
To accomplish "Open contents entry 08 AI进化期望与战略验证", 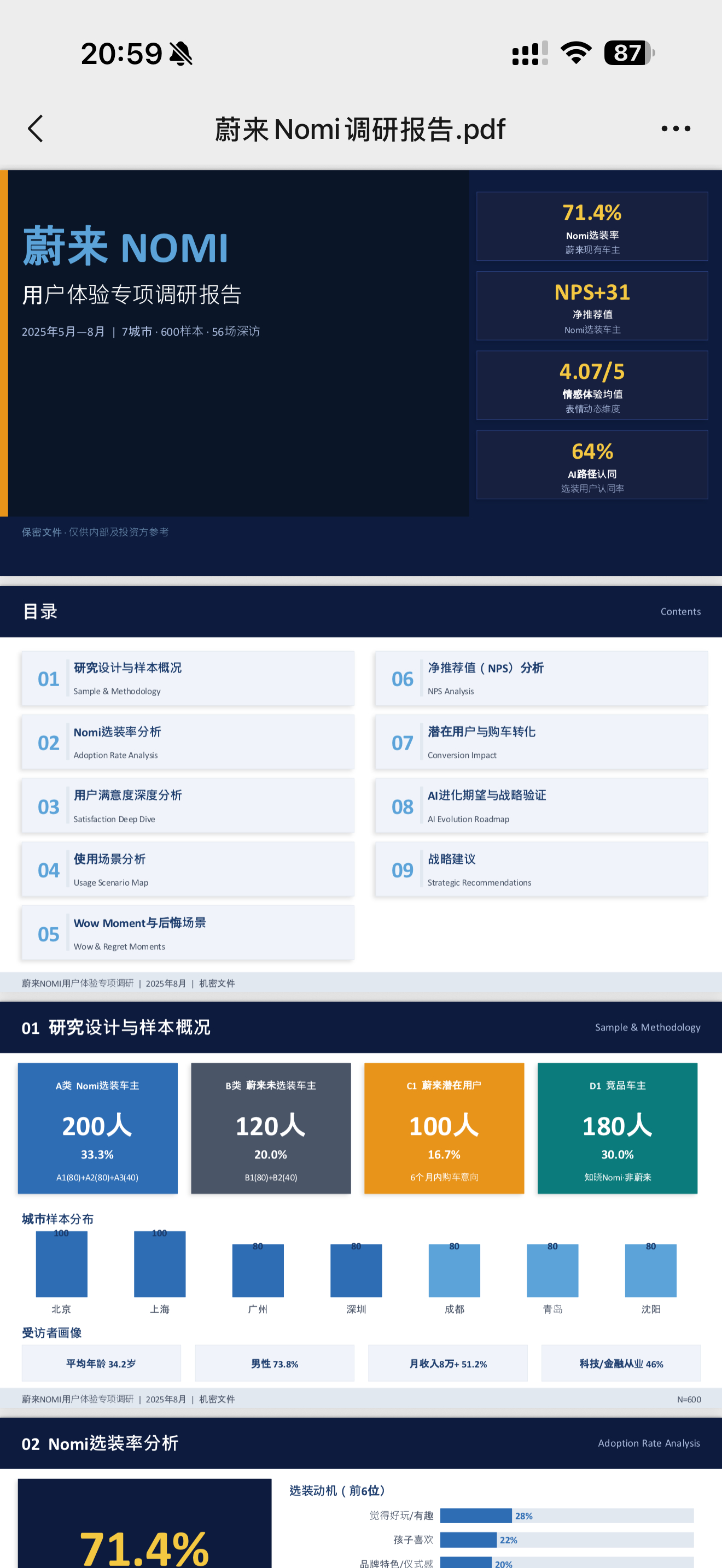I will pyautogui.click(x=541, y=806).
